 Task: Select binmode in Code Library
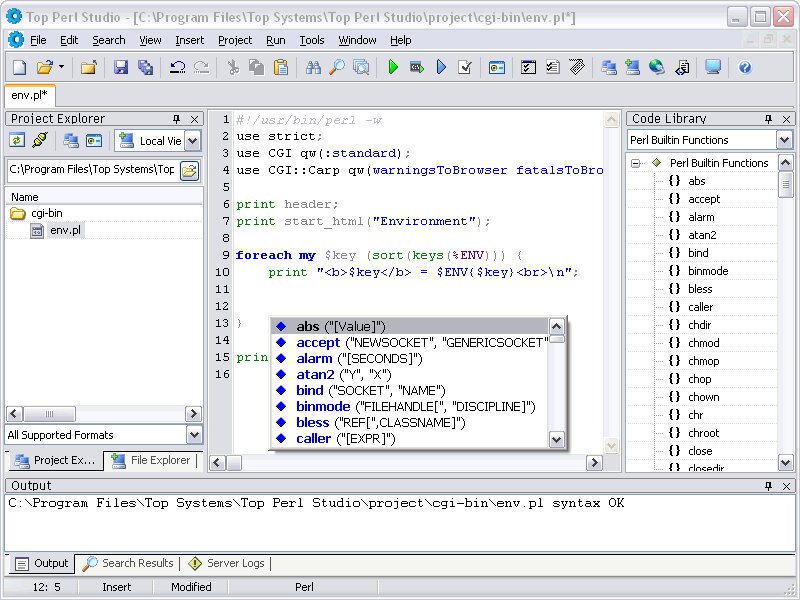click(708, 271)
